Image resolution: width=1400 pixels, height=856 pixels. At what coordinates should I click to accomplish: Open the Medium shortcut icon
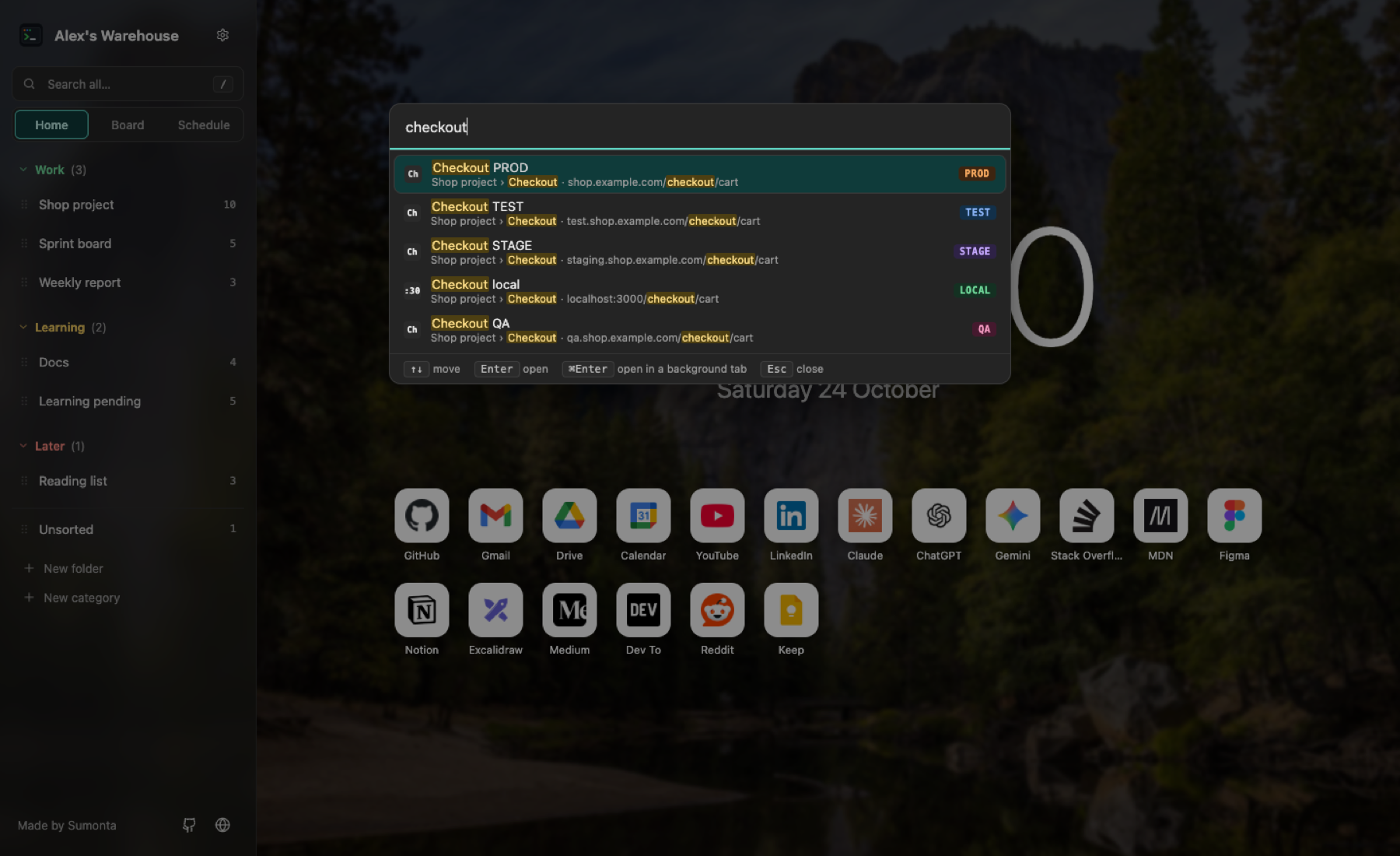(x=569, y=610)
